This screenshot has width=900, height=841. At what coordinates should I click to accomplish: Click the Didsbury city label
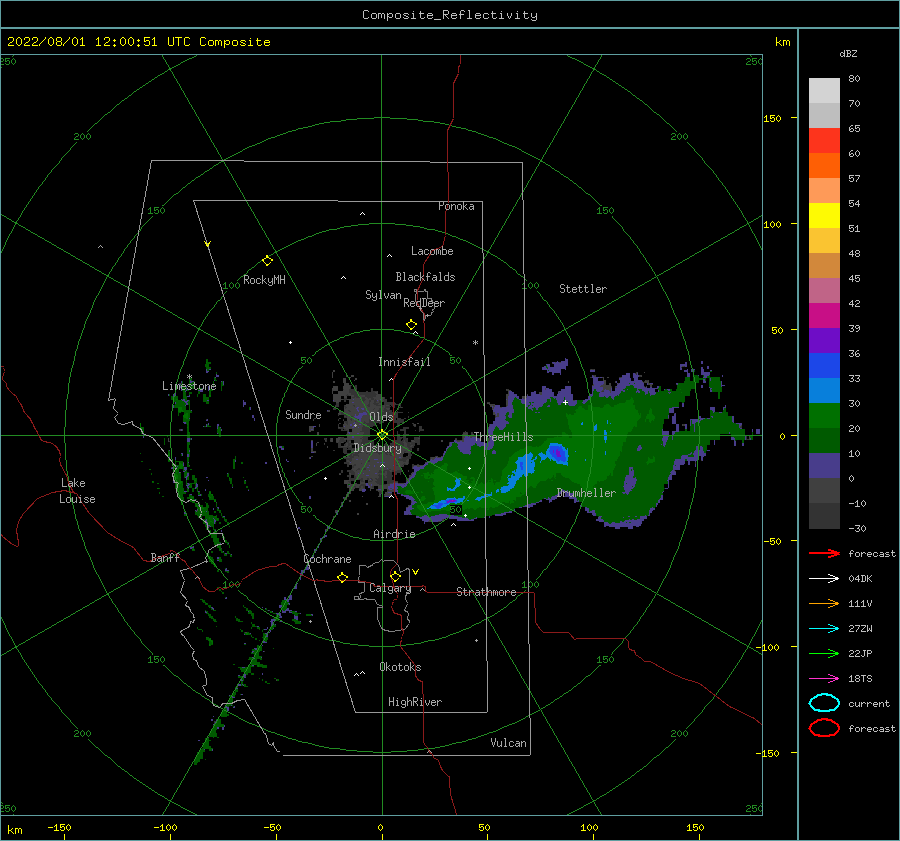(377, 448)
